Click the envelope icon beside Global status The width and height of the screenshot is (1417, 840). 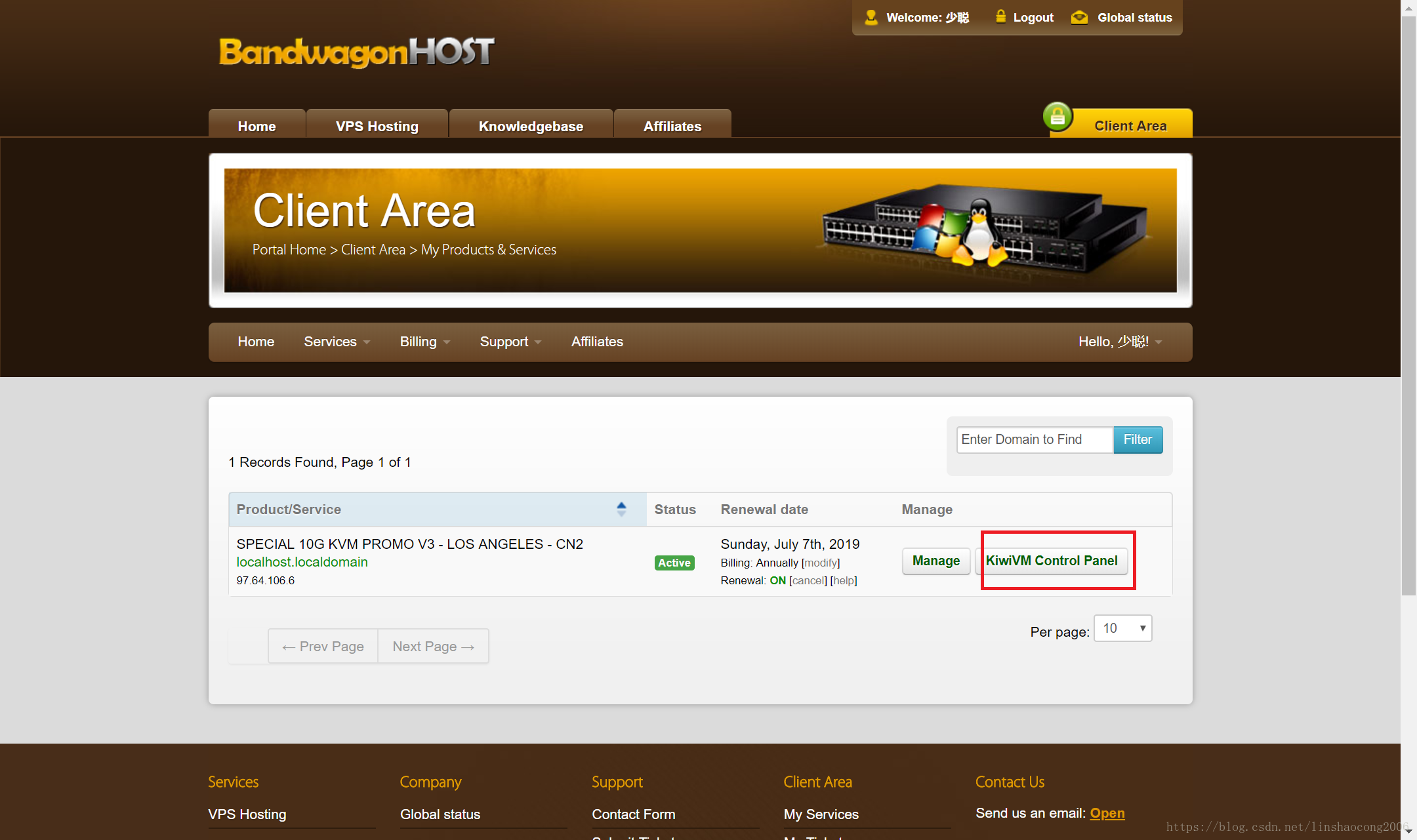click(1079, 18)
